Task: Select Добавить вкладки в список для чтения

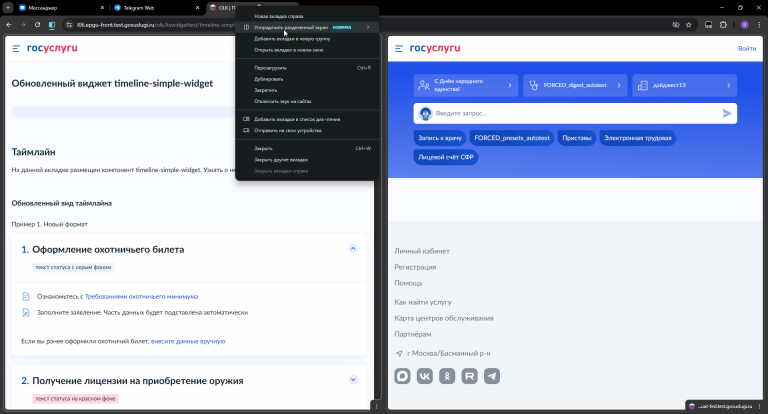Action: 307,119
